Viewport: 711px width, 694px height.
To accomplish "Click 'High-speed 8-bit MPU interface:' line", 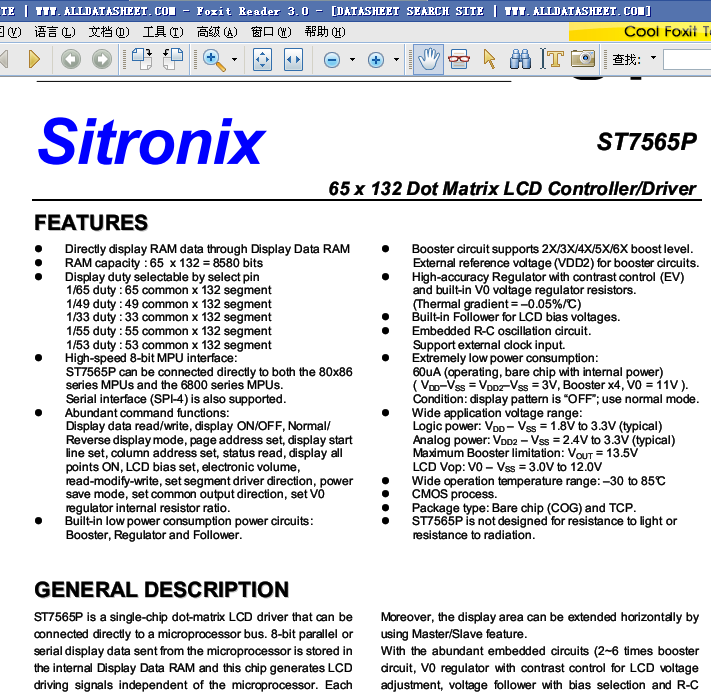I will point(151,358).
